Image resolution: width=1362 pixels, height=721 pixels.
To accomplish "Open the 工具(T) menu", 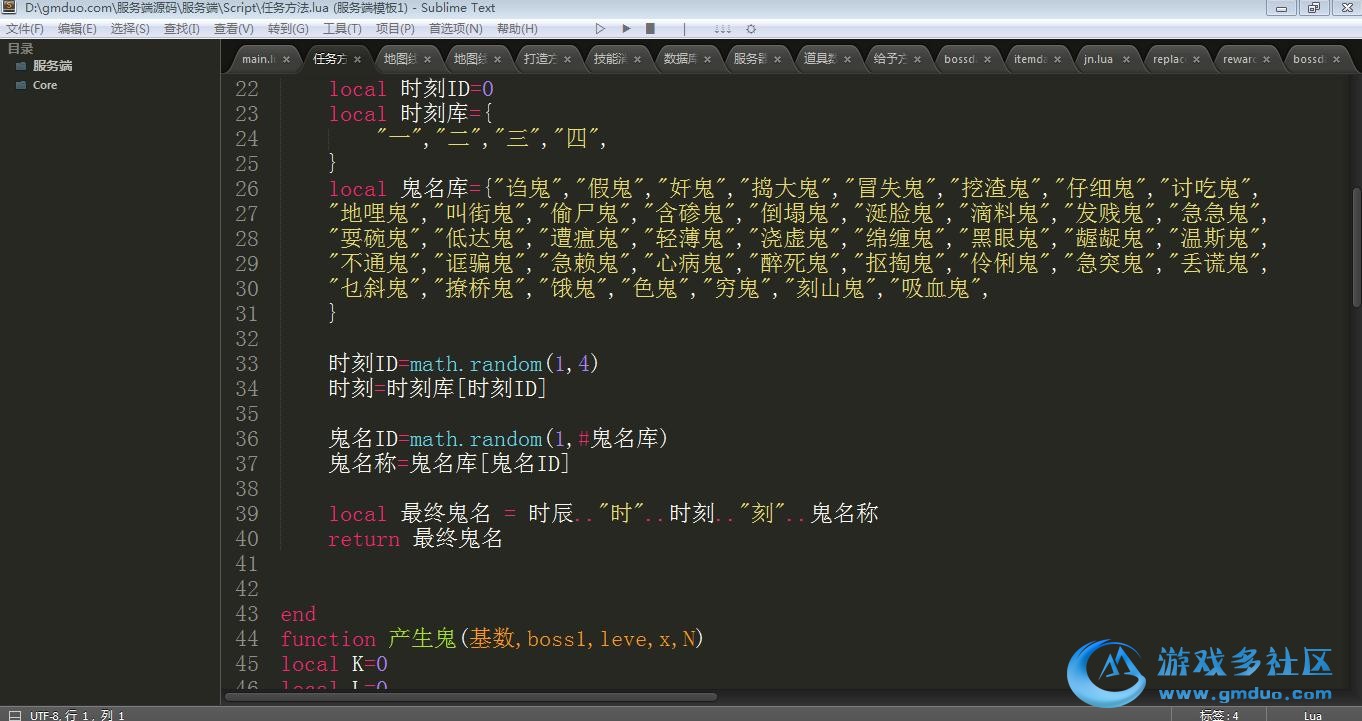I will 342,29.
